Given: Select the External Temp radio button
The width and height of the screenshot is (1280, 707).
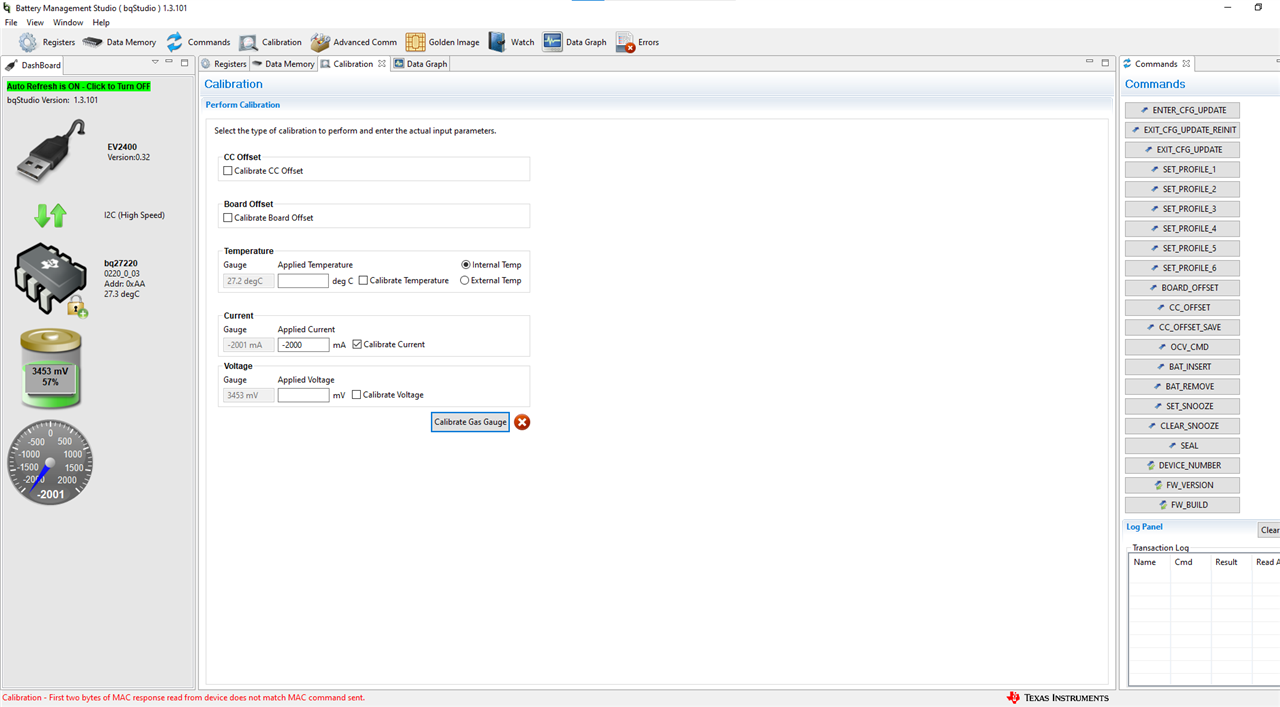Looking at the screenshot, I should tap(465, 281).
